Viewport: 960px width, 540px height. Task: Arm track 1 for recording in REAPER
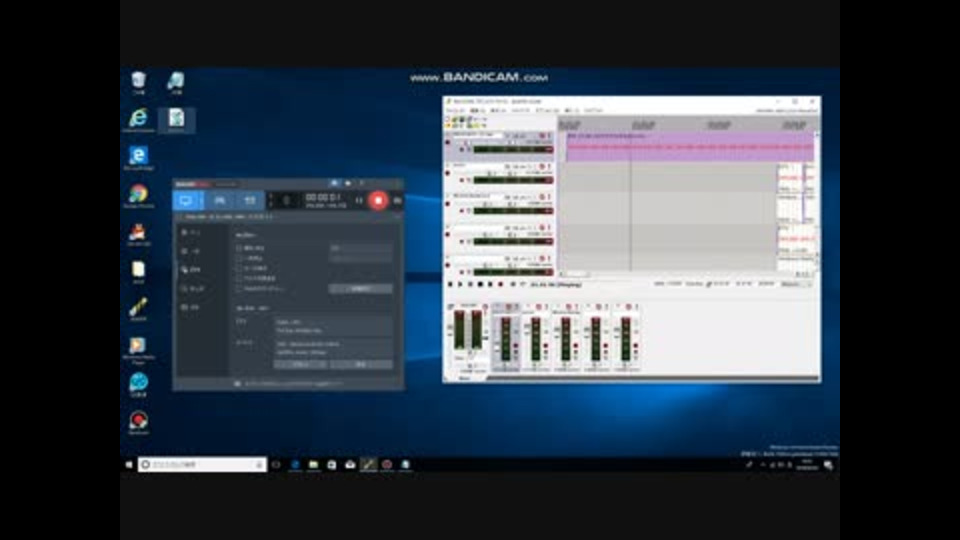tap(448, 142)
